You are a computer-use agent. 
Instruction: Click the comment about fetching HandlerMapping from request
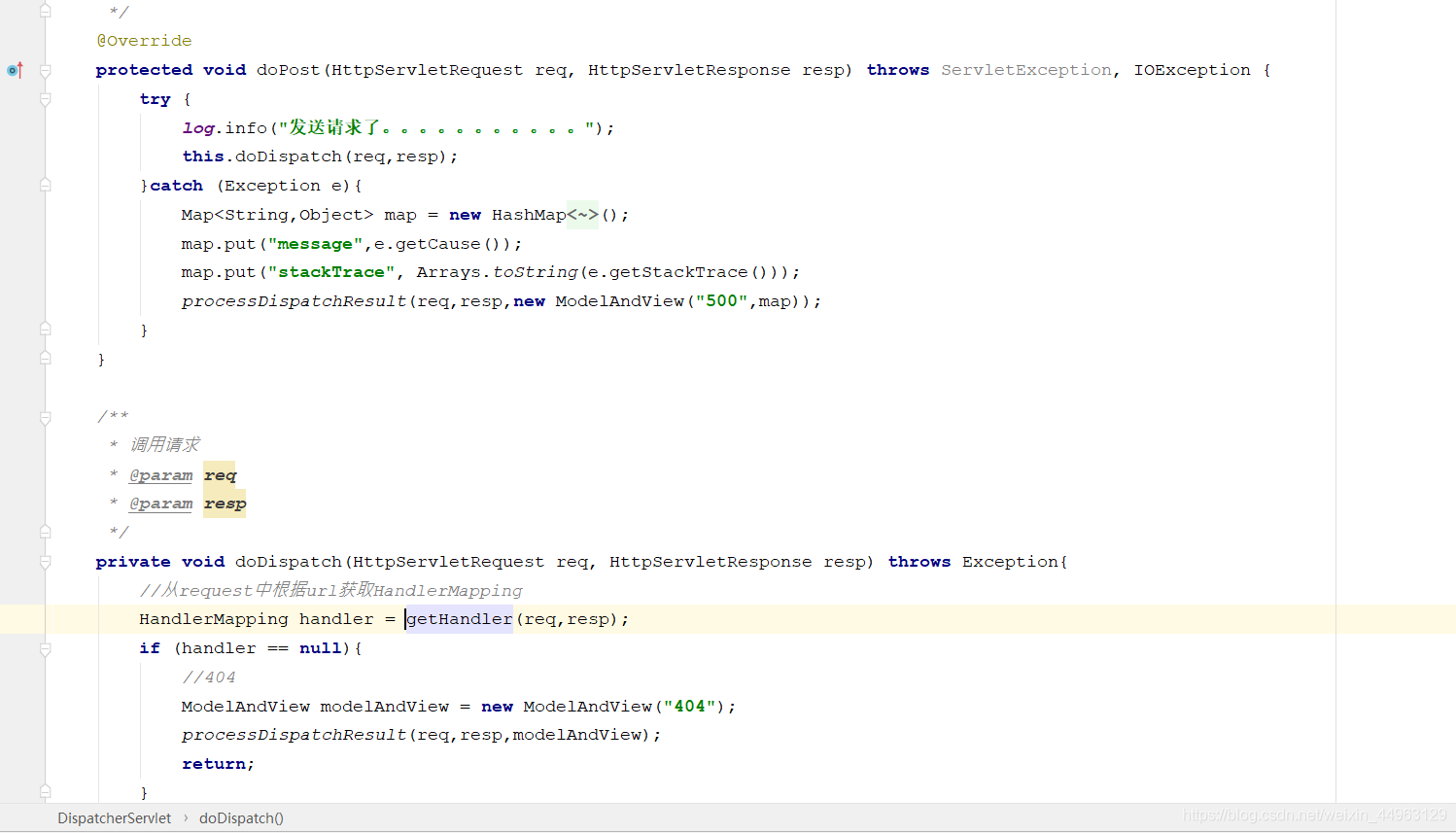point(330,590)
